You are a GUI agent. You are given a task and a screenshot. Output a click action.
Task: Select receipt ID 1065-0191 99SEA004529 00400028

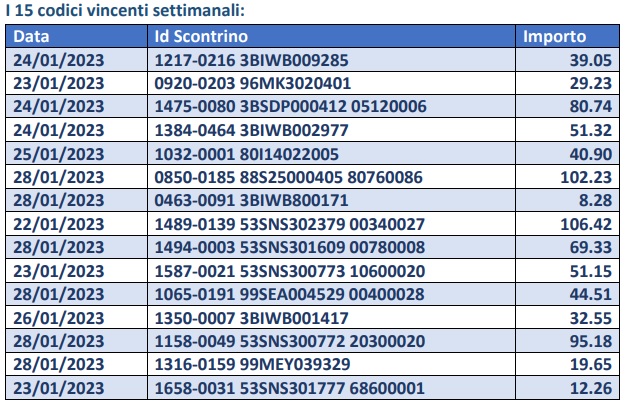pyautogui.click(x=289, y=294)
